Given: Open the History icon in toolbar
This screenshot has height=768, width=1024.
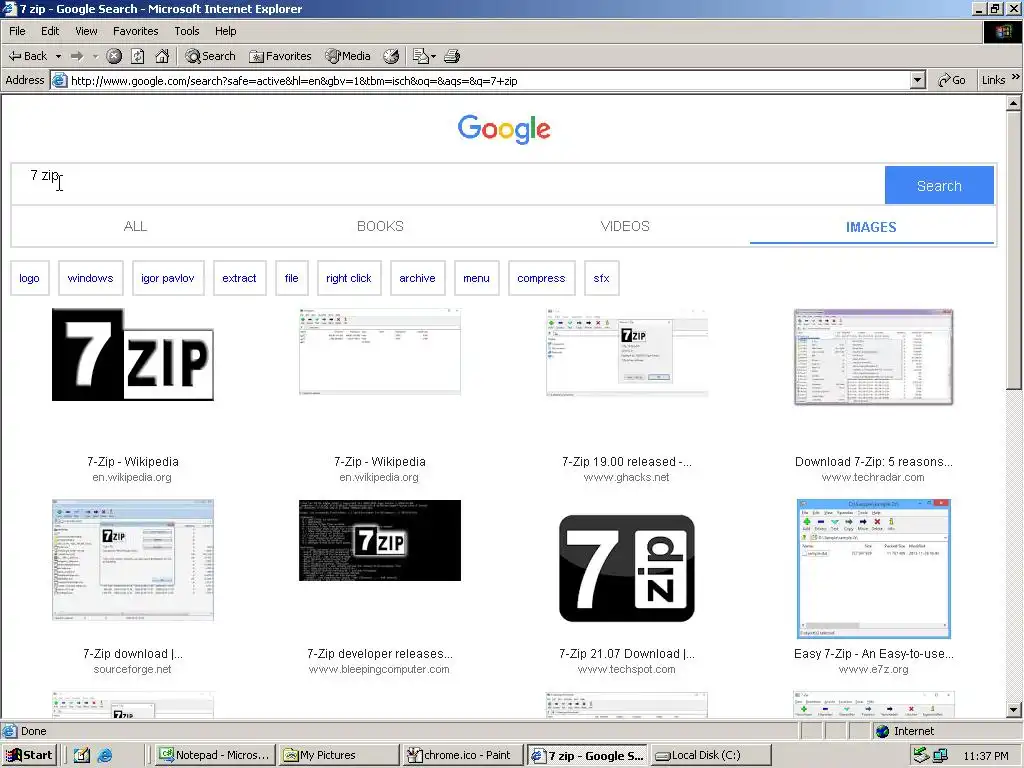Looking at the screenshot, I should point(391,56).
